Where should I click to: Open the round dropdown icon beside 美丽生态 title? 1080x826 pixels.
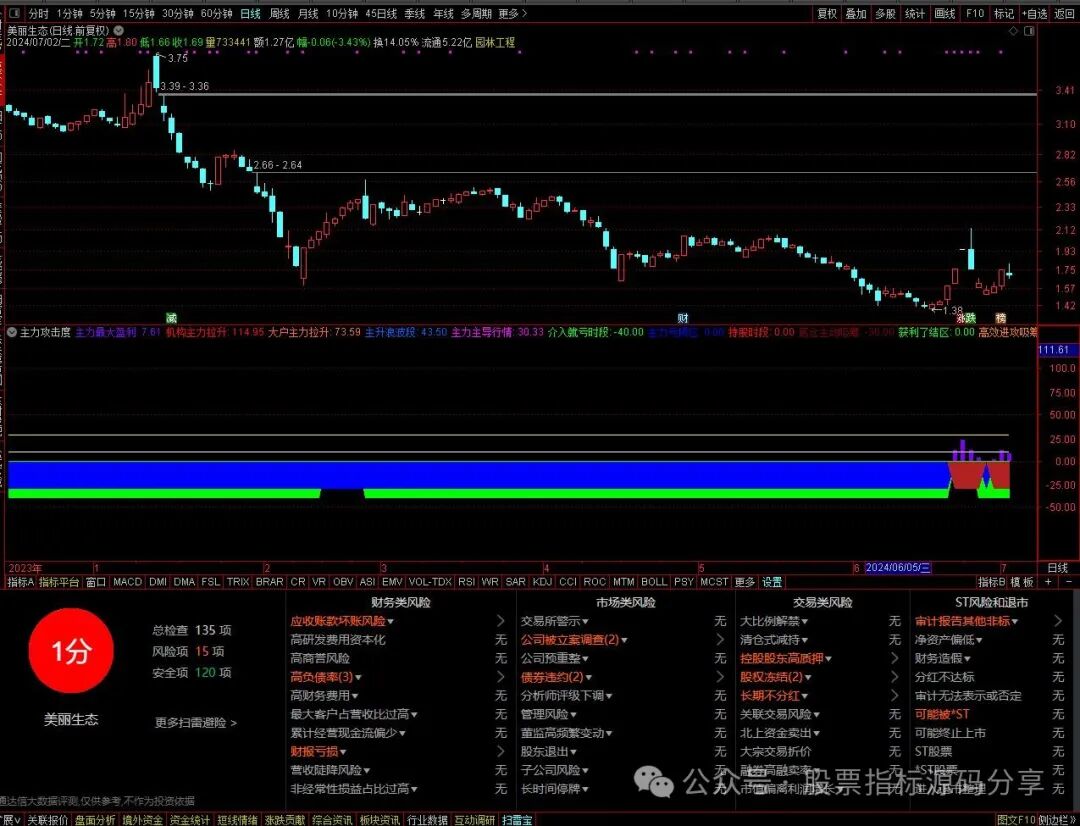[x=118, y=30]
